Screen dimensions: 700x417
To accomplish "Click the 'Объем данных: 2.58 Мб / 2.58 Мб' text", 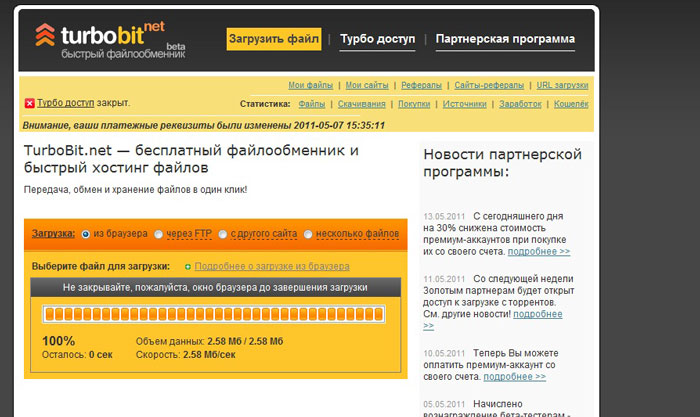I will point(209,342).
